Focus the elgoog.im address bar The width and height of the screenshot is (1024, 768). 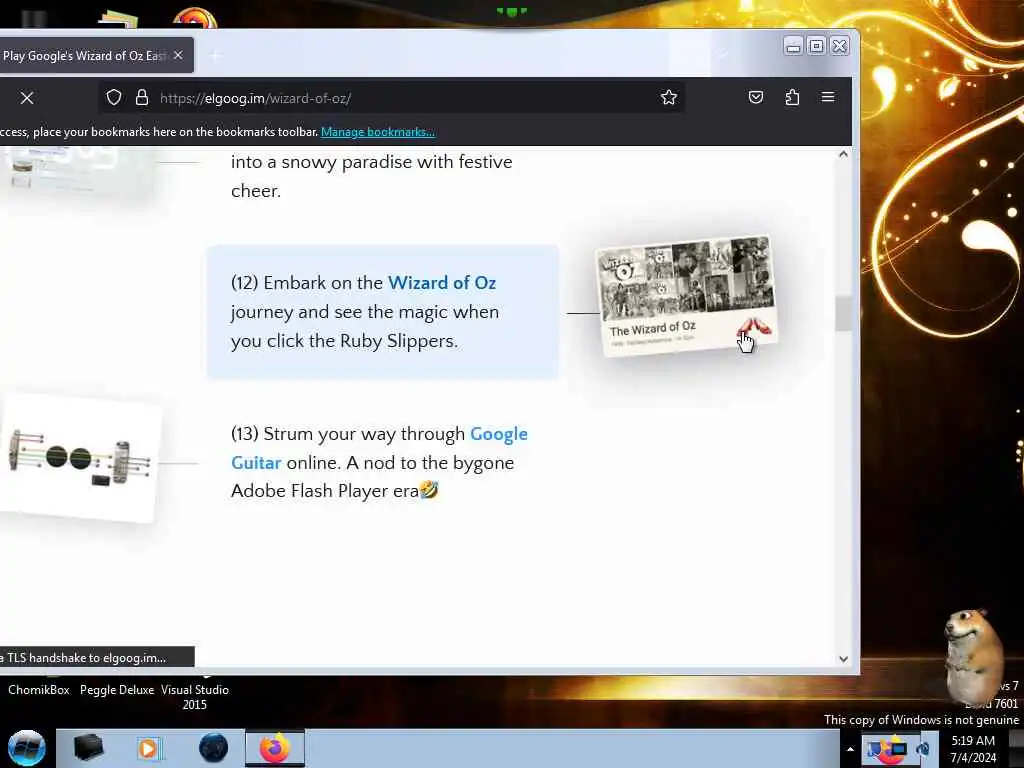(392, 98)
